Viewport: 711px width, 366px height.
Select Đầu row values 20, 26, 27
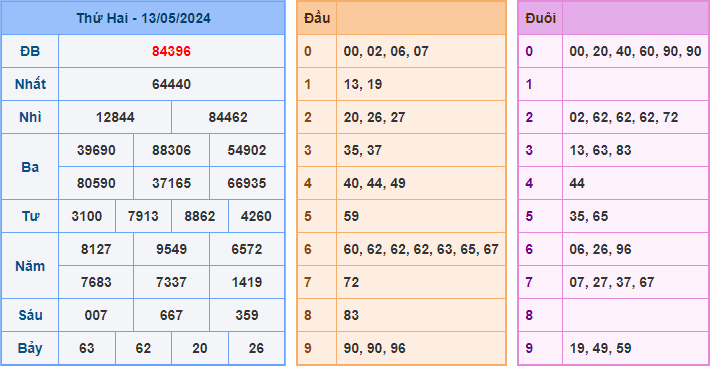tap(374, 117)
